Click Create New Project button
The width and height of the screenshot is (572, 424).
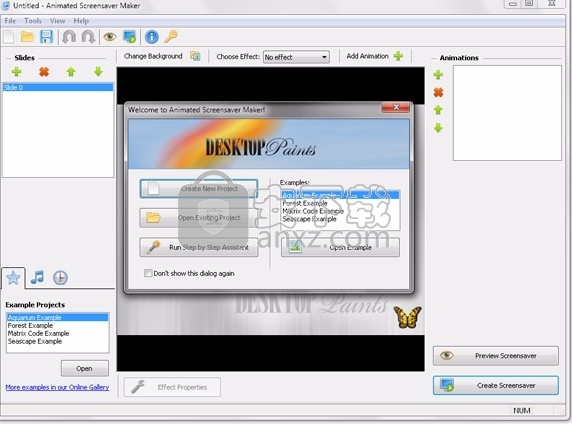point(199,189)
